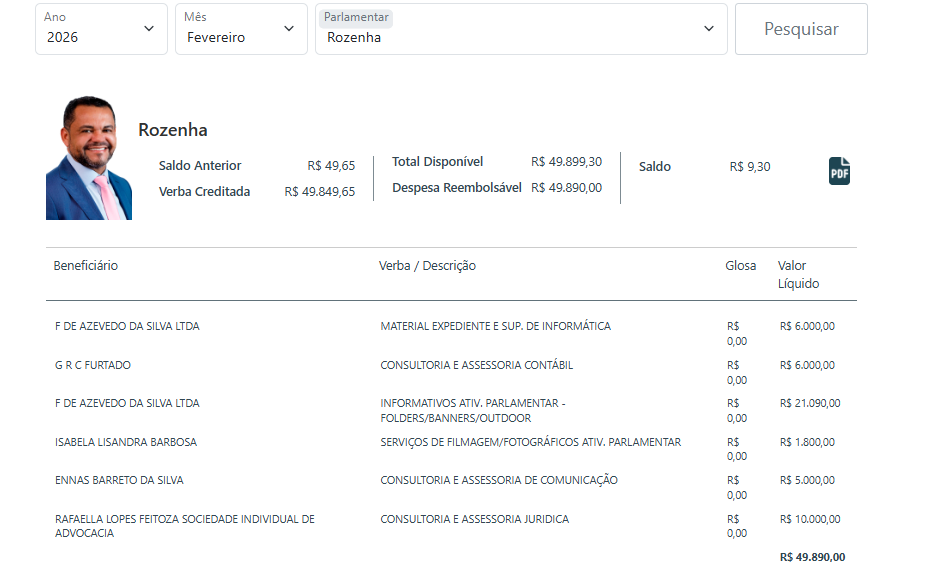Click the CONSULTORIA E ASSESSORIA CONTÁBIL description
933x577 pixels.
point(476,365)
